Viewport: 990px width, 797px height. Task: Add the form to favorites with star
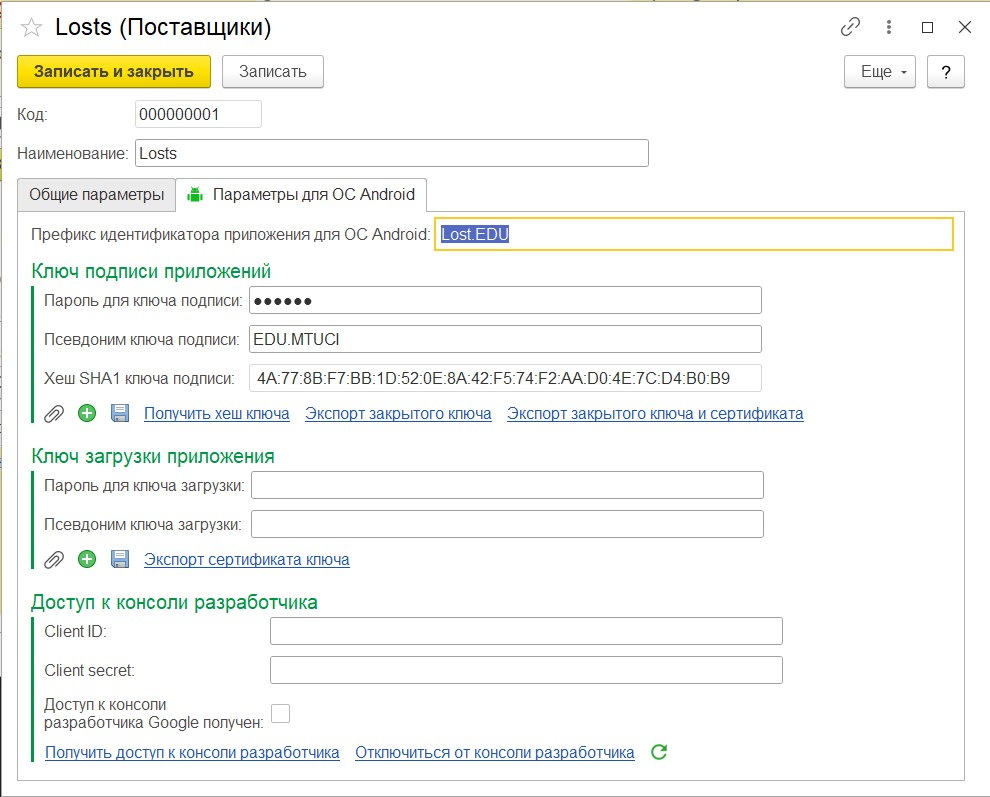31,27
